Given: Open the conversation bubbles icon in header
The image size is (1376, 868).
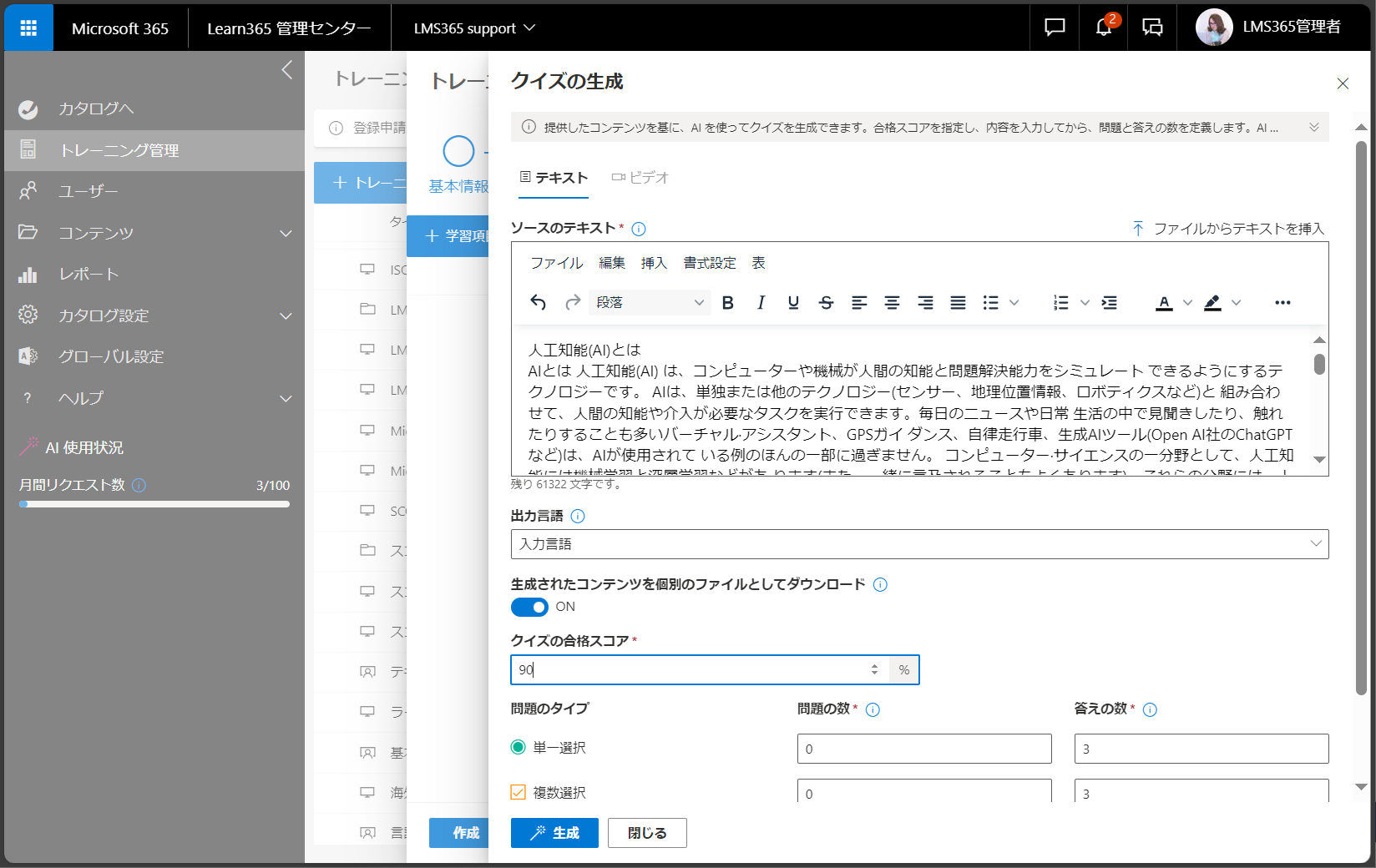Looking at the screenshot, I should pyautogui.click(x=1152, y=28).
